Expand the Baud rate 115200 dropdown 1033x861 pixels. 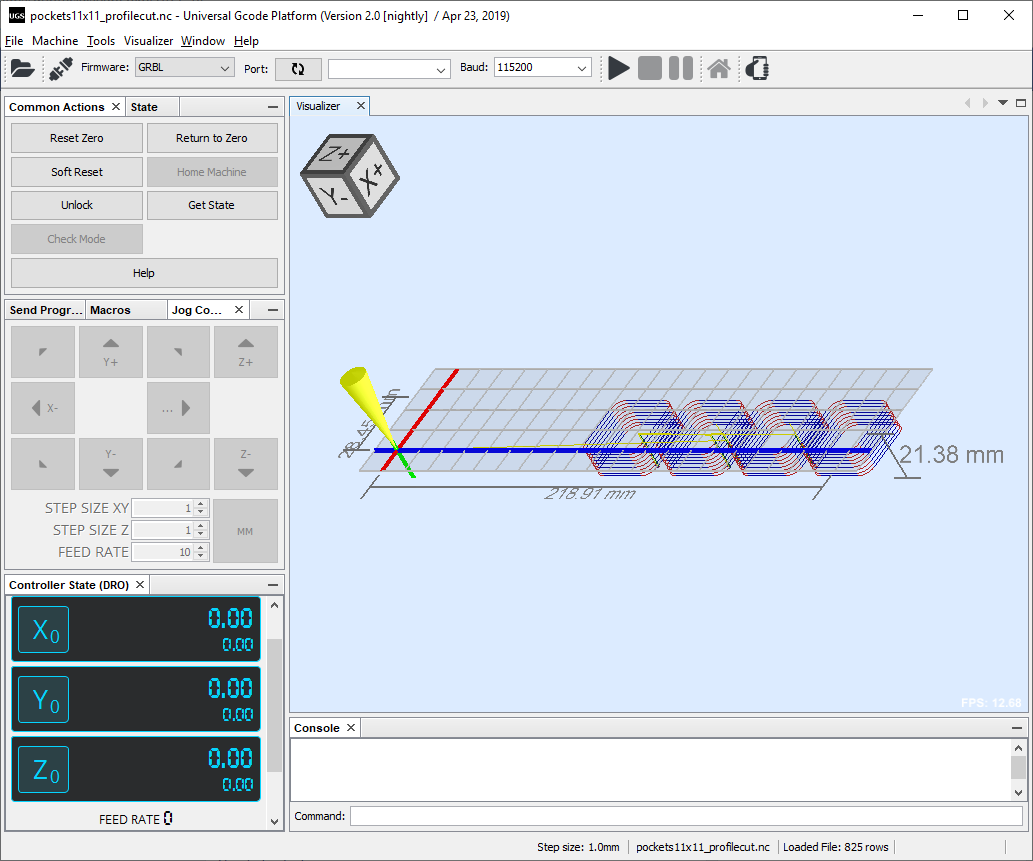(542, 67)
